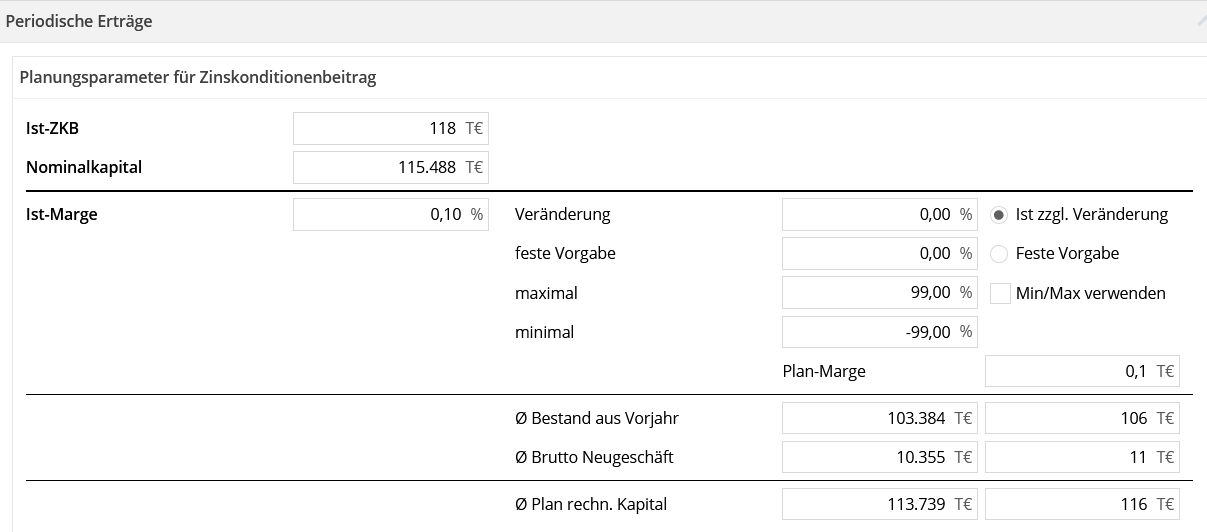Click the Nominalkapital value field
This screenshot has height=532, width=1207.
[x=390, y=167]
